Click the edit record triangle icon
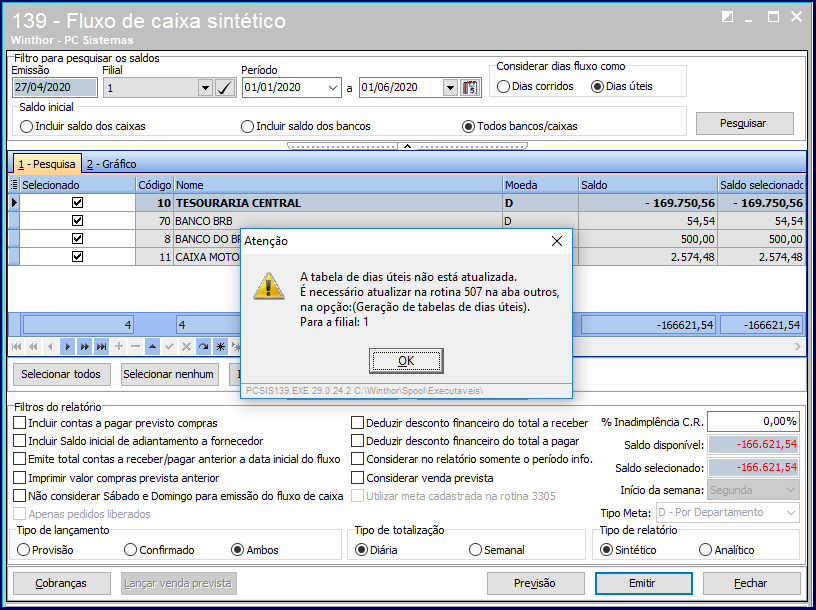Viewport: 816px width, 610px height. [x=152, y=347]
